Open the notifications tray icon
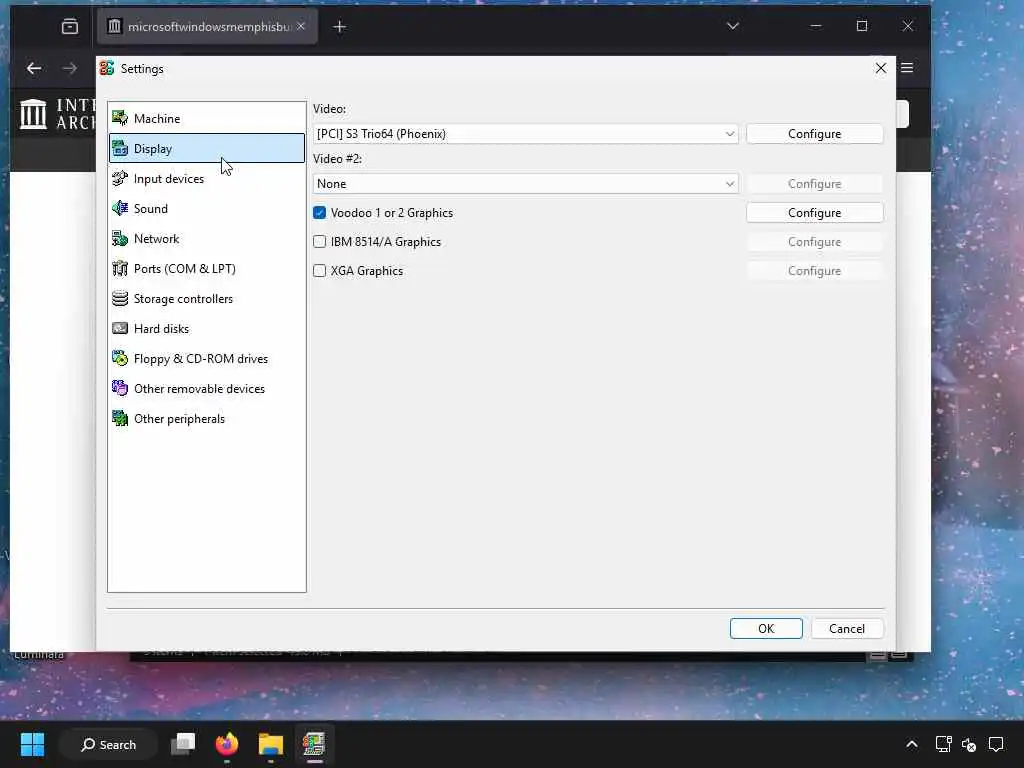Image resolution: width=1024 pixels, height=768 pixels. (996, 744)
